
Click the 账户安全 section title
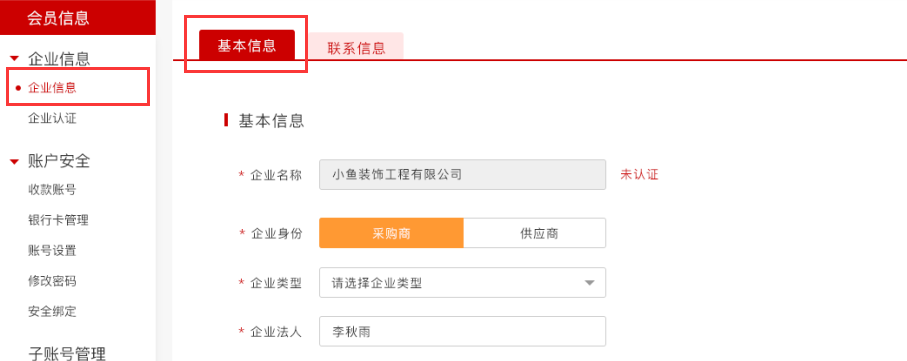[59, 161]
